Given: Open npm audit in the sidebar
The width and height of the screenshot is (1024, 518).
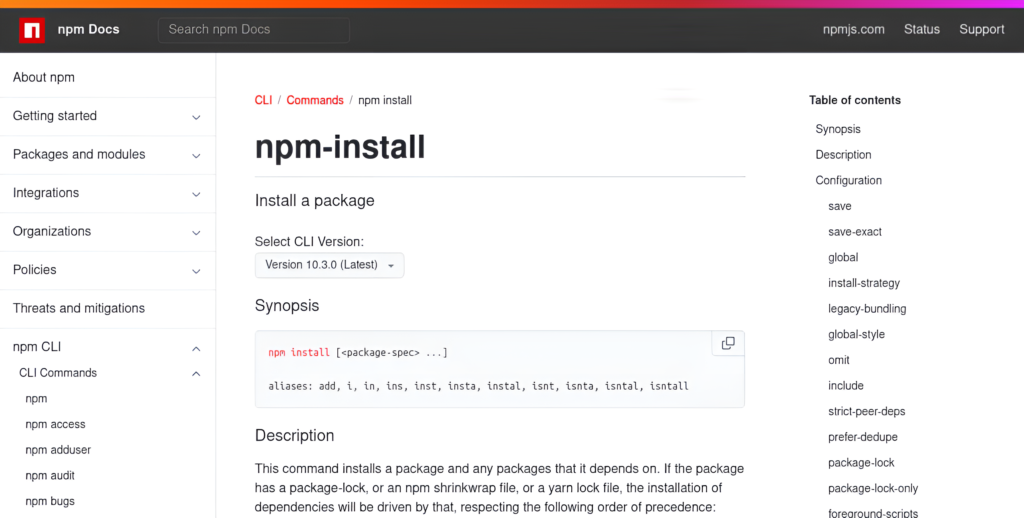Looking at the screenshot, I should pos(50,476).
